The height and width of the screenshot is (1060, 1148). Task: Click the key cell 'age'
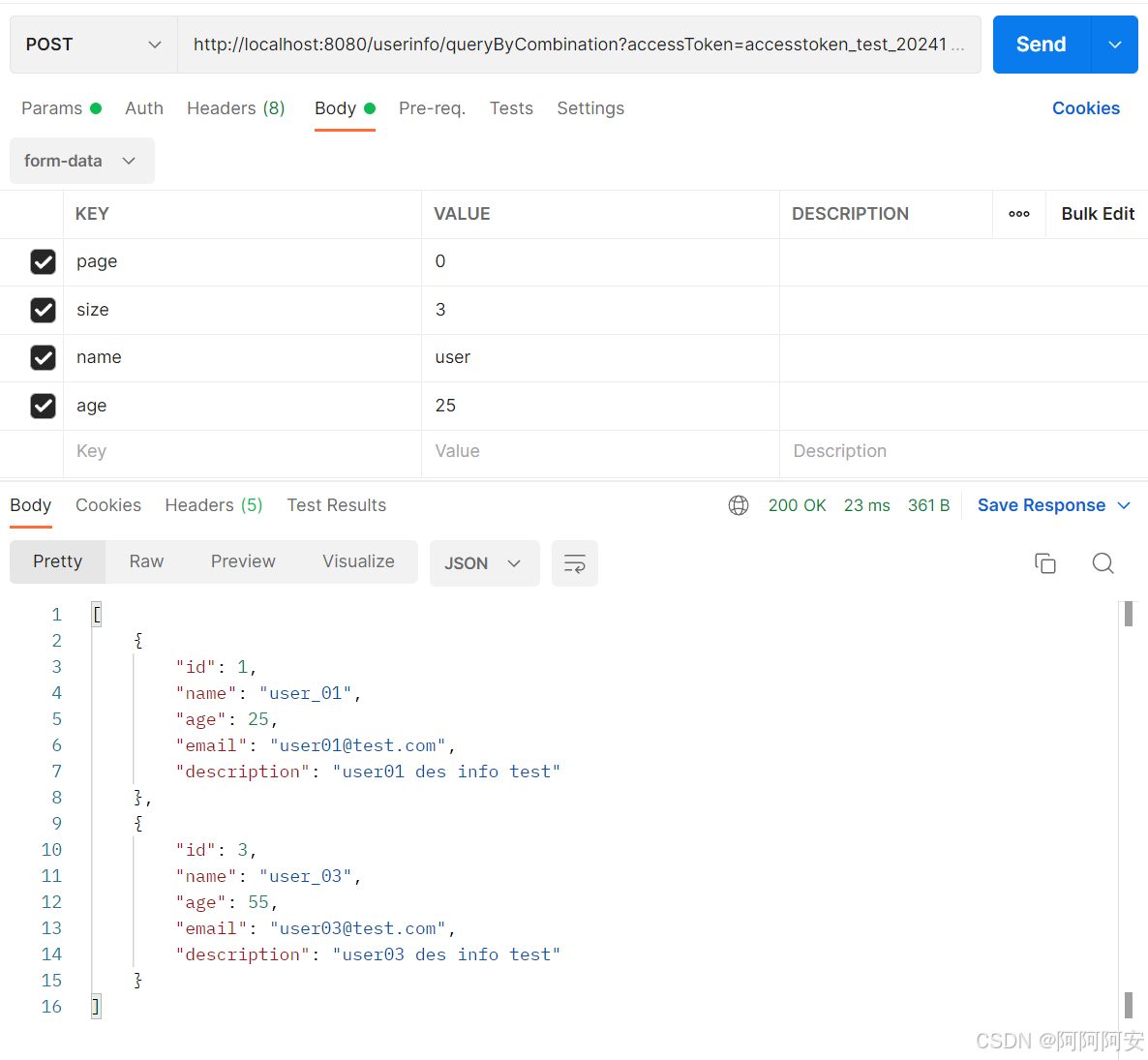pyautogui.click(x=242, y=406)
